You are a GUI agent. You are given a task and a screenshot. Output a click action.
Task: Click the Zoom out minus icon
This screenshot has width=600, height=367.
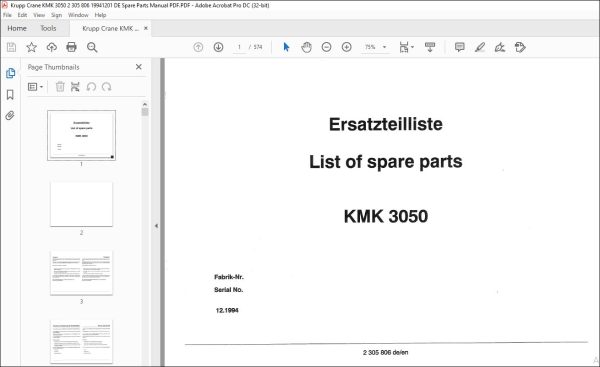tap(326, 47)
